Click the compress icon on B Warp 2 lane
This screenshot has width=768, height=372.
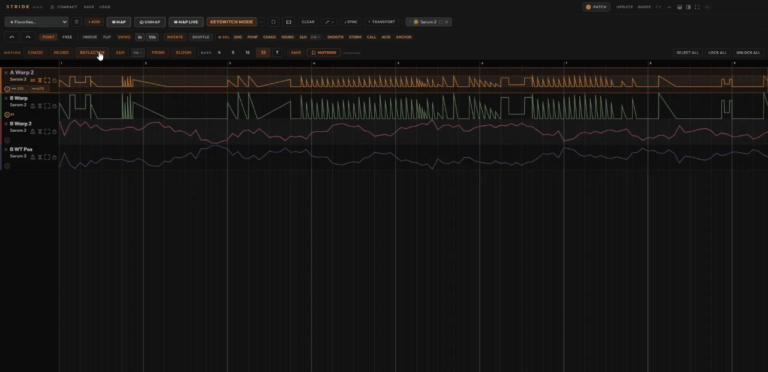pos(40,131)
